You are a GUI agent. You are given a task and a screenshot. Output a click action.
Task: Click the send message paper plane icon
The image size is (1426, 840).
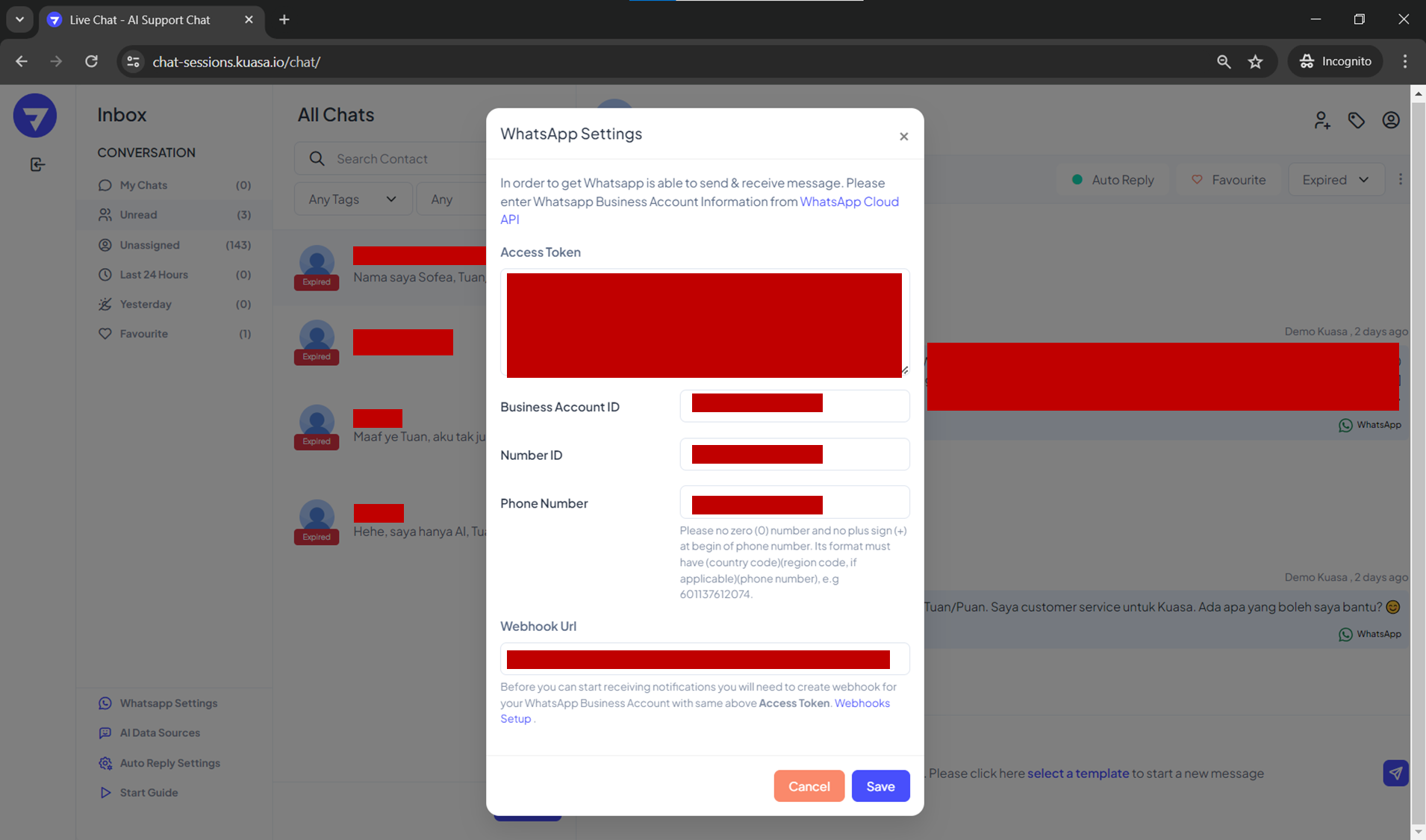tap(1395, 774)
